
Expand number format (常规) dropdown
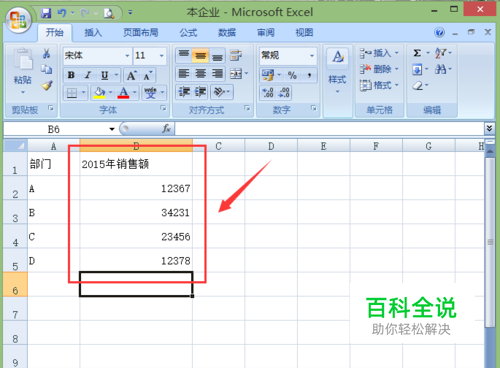click(x=312, y=55)
